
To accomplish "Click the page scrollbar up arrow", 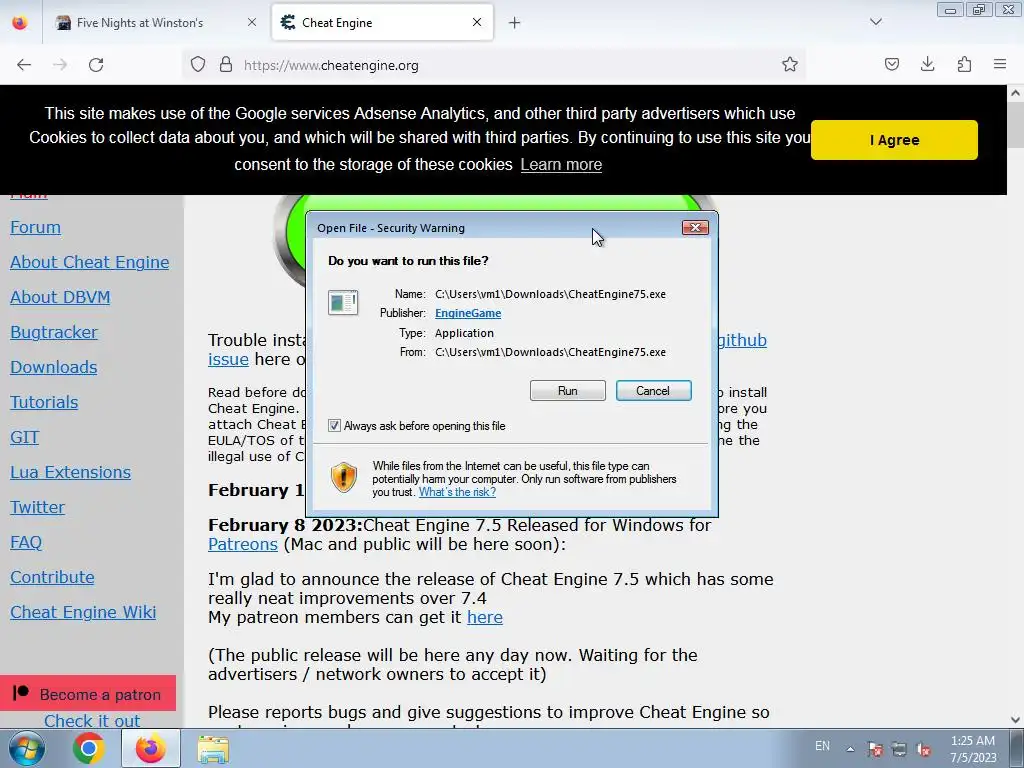I will (1016, 93).
